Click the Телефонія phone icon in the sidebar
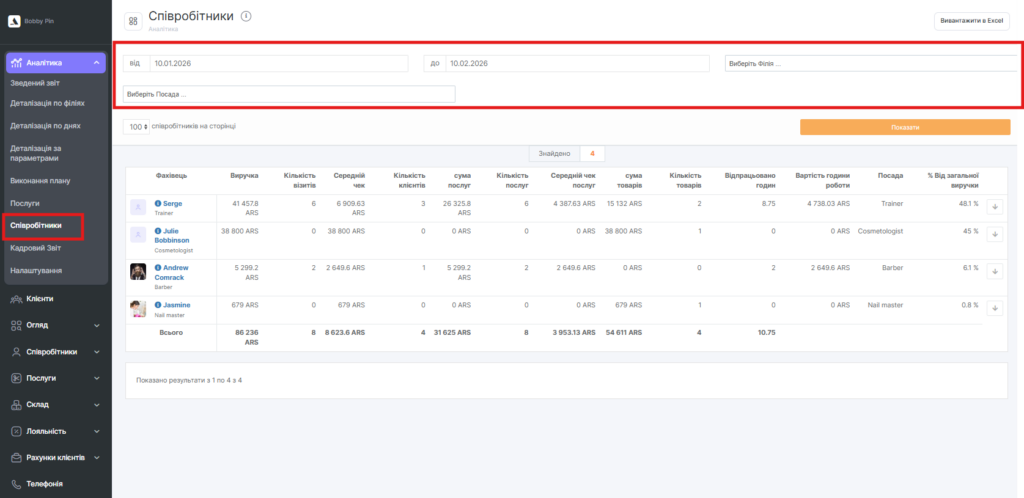1024x498 pixels. tap(16, 484)
